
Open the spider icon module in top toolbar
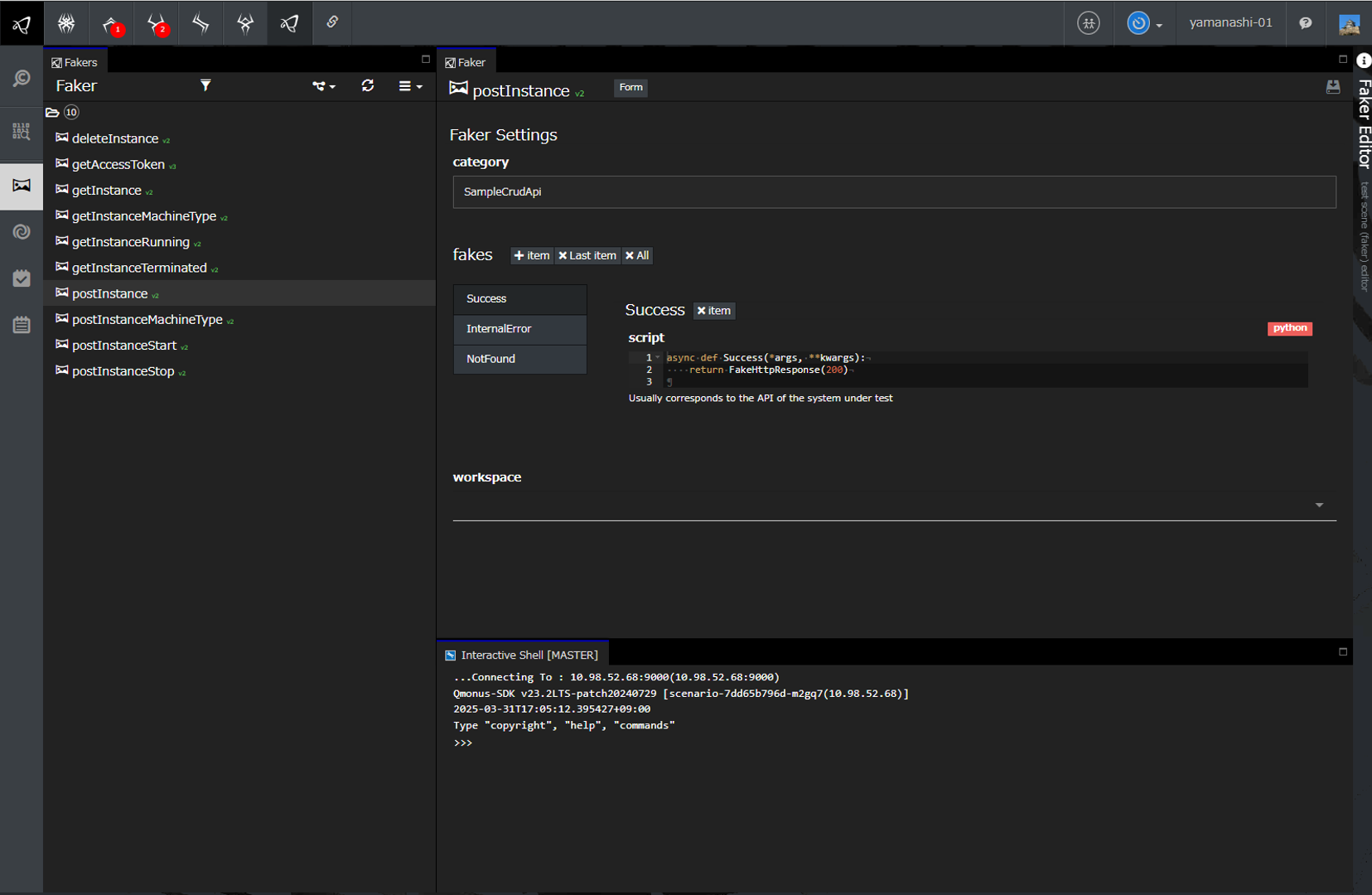click(66, 23)
